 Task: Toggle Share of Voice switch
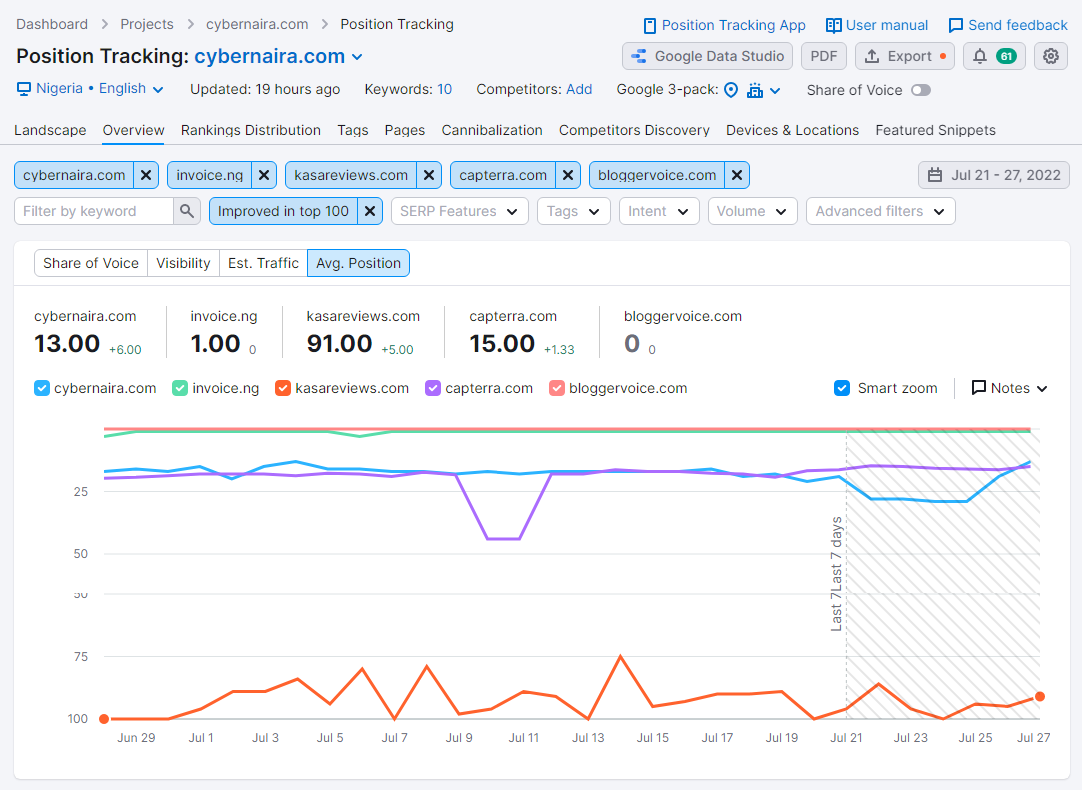(x=921, y=90)
